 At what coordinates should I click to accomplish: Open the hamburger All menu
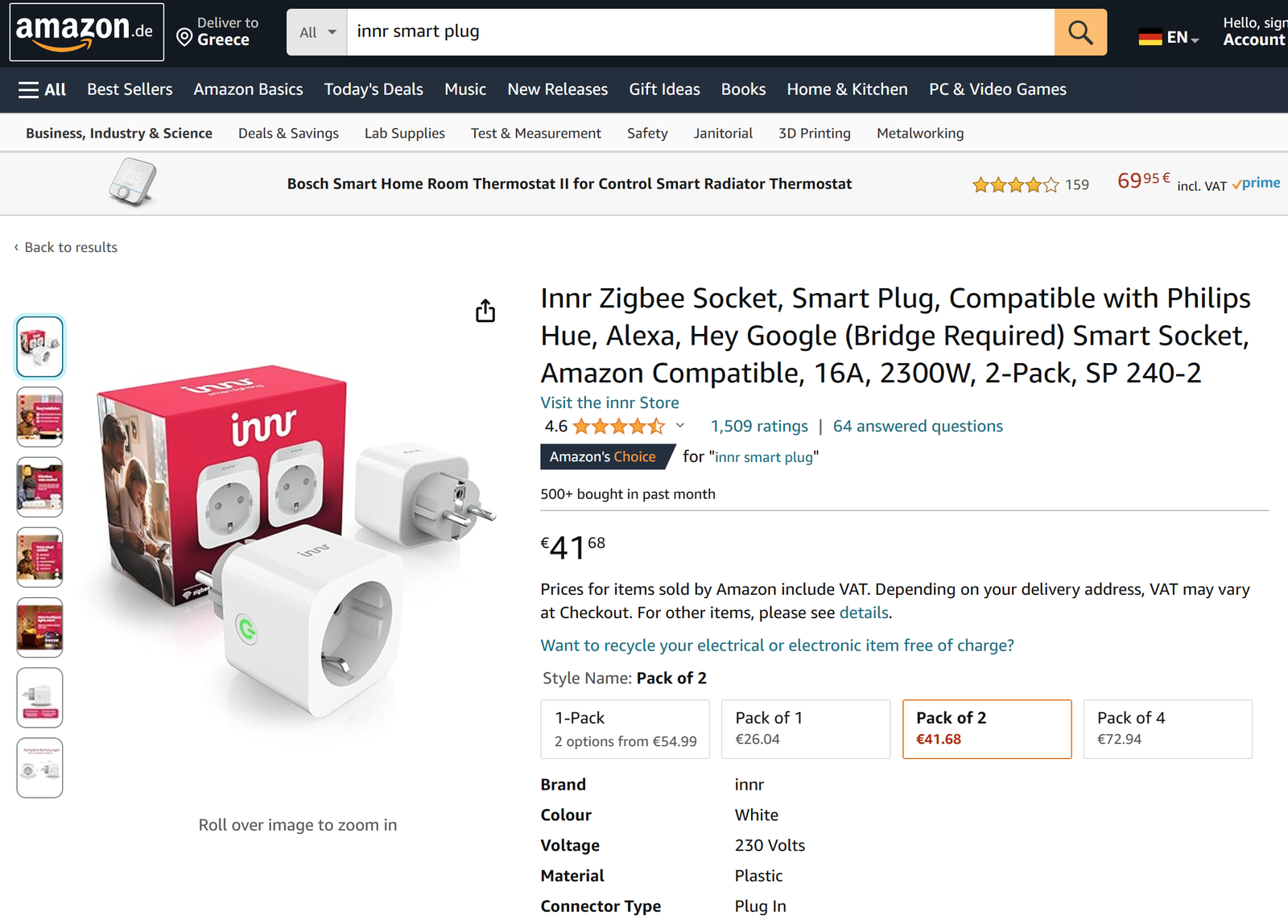[43, 89]
